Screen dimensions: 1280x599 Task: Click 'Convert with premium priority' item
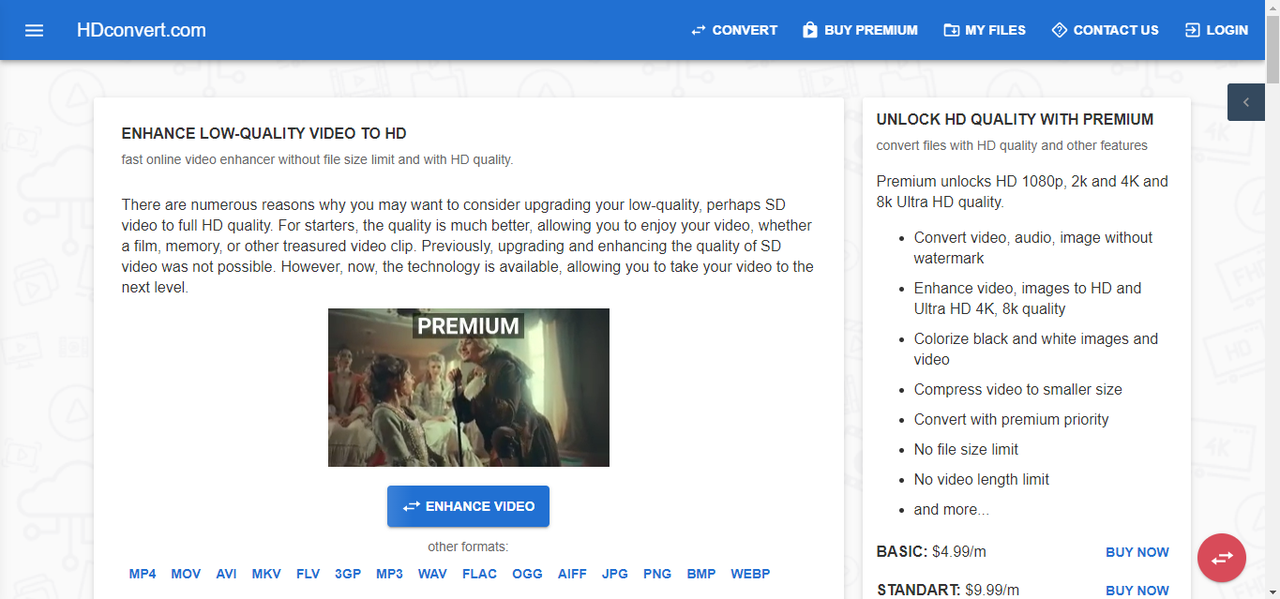1011,419
